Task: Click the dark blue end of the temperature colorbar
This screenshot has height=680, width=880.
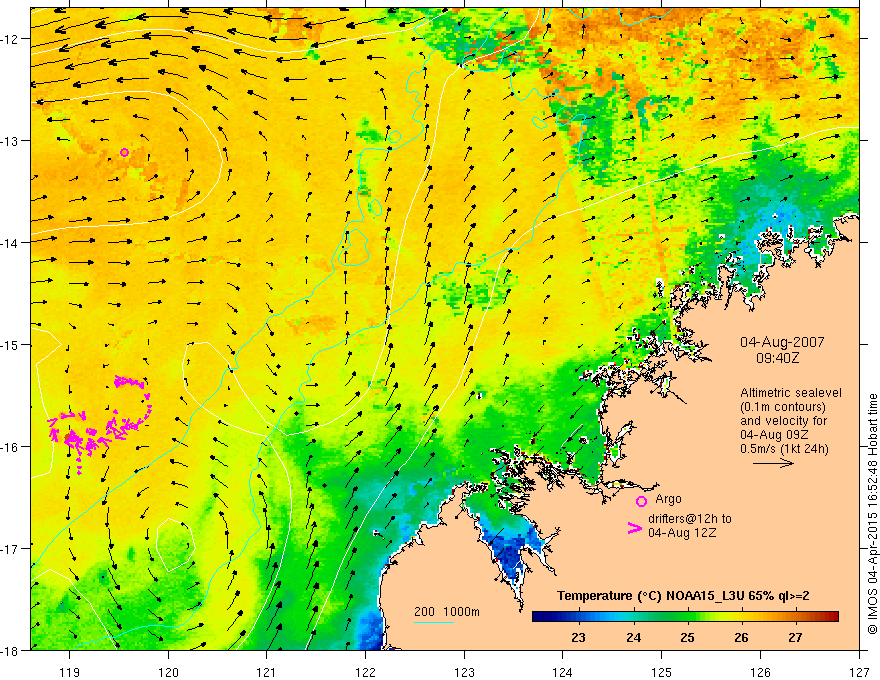Action: [544, 616]
